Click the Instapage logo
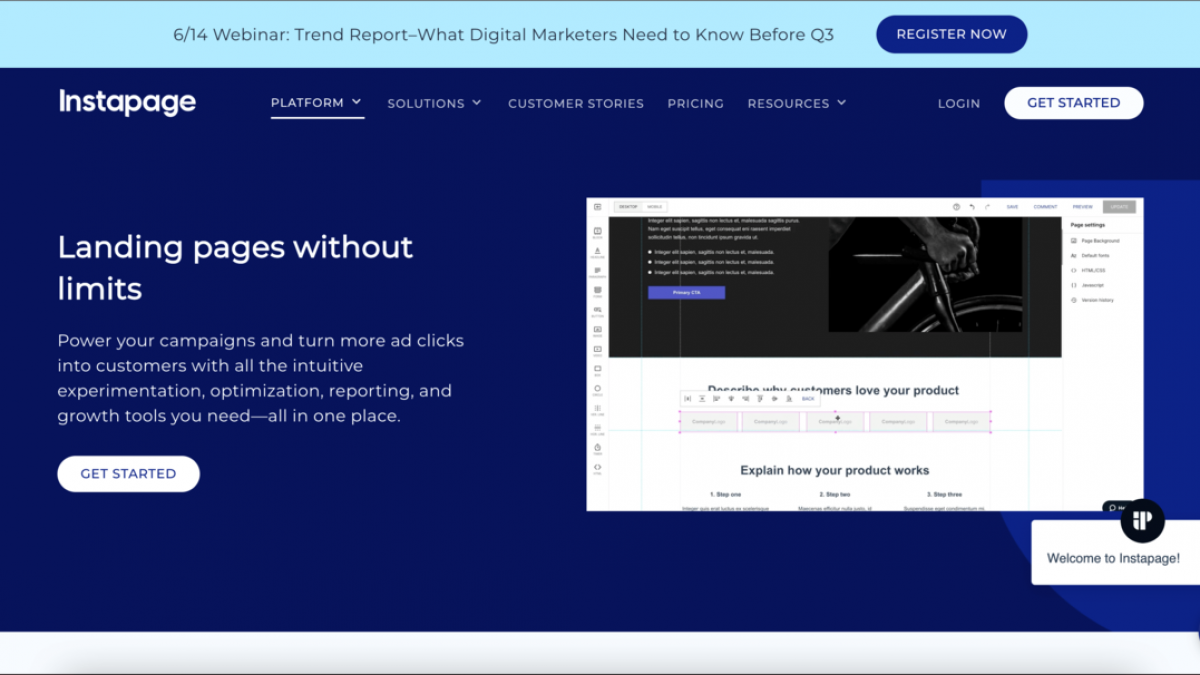The width and height of the screenshot is (1200, 675). coord(127,103)
